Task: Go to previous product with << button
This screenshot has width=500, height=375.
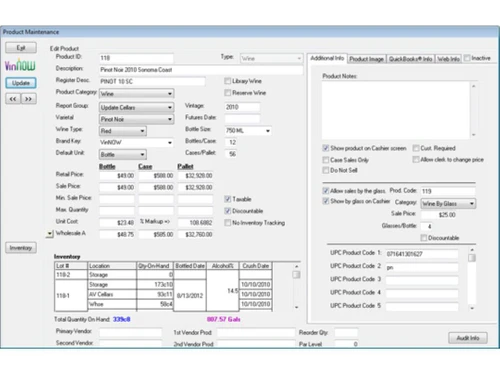Action: point(13,99)
